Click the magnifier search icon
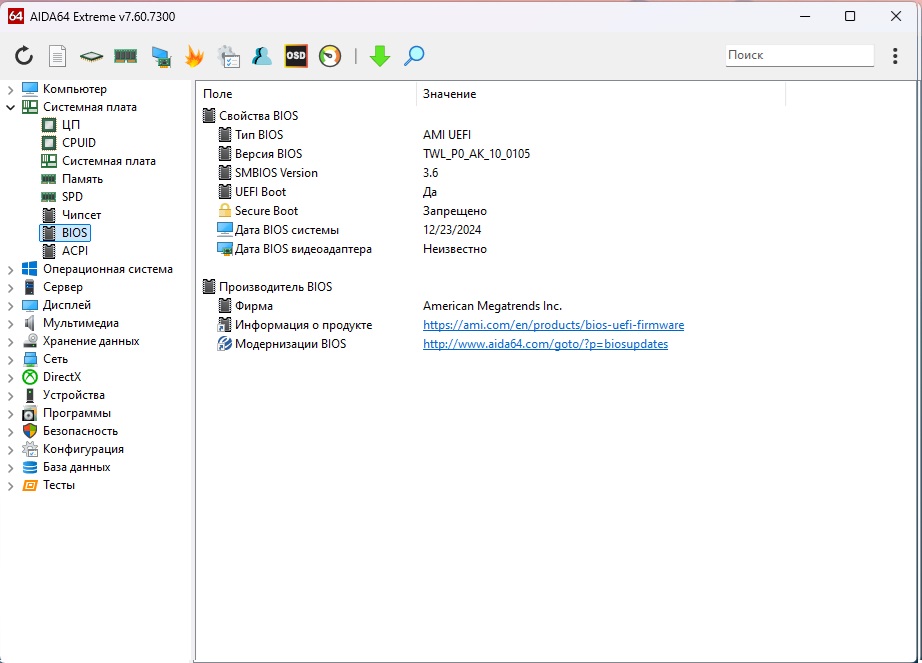Screen dimensions: 922x663 click(414, 56)
